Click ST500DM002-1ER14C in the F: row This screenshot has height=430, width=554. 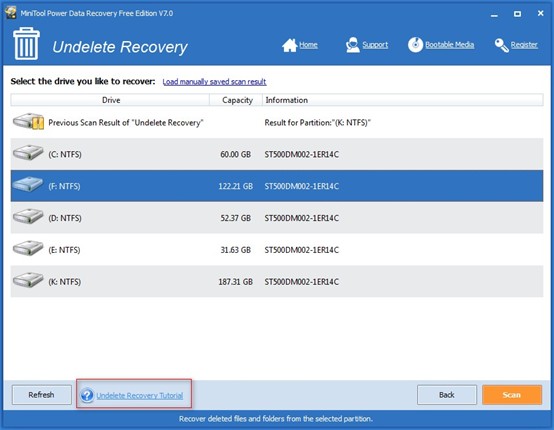click(x=302, y=186)
